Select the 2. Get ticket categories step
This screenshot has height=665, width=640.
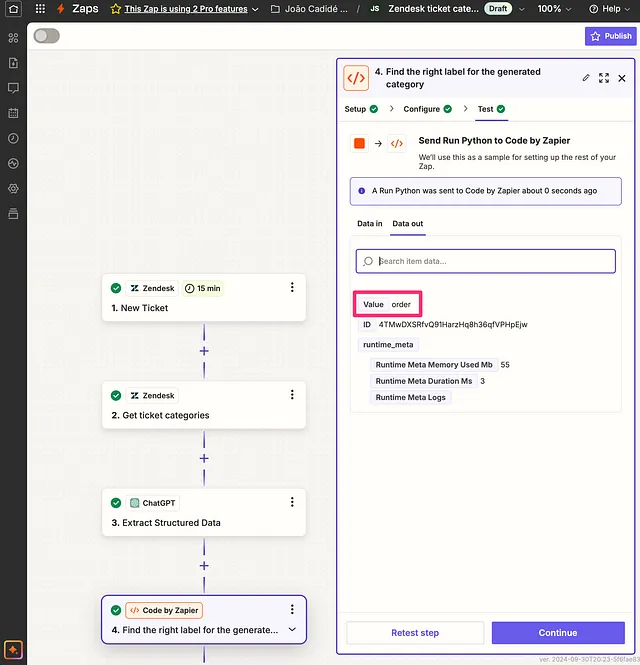point(204,405)
